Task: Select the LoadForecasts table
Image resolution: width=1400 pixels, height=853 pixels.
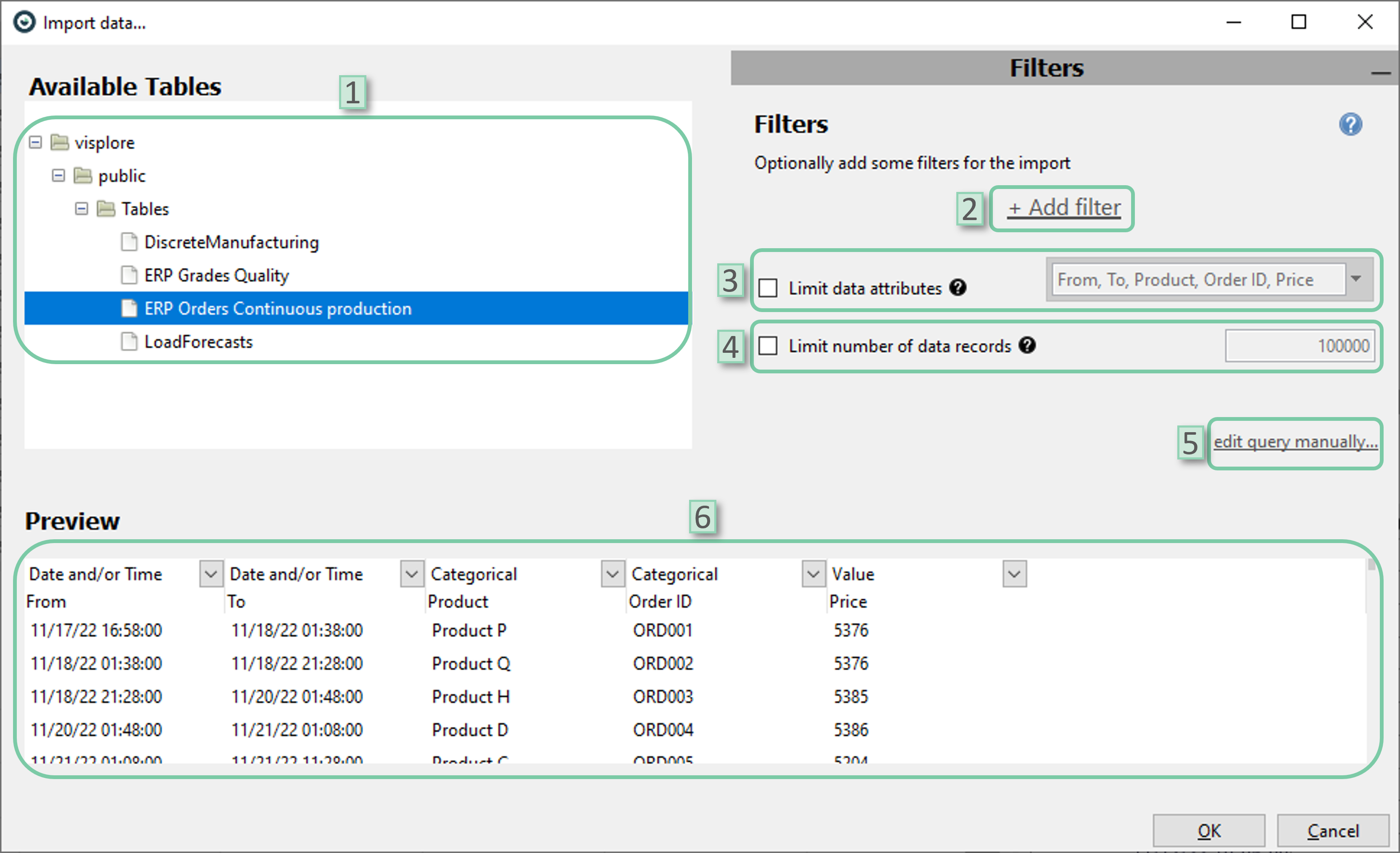Action: 198,342
